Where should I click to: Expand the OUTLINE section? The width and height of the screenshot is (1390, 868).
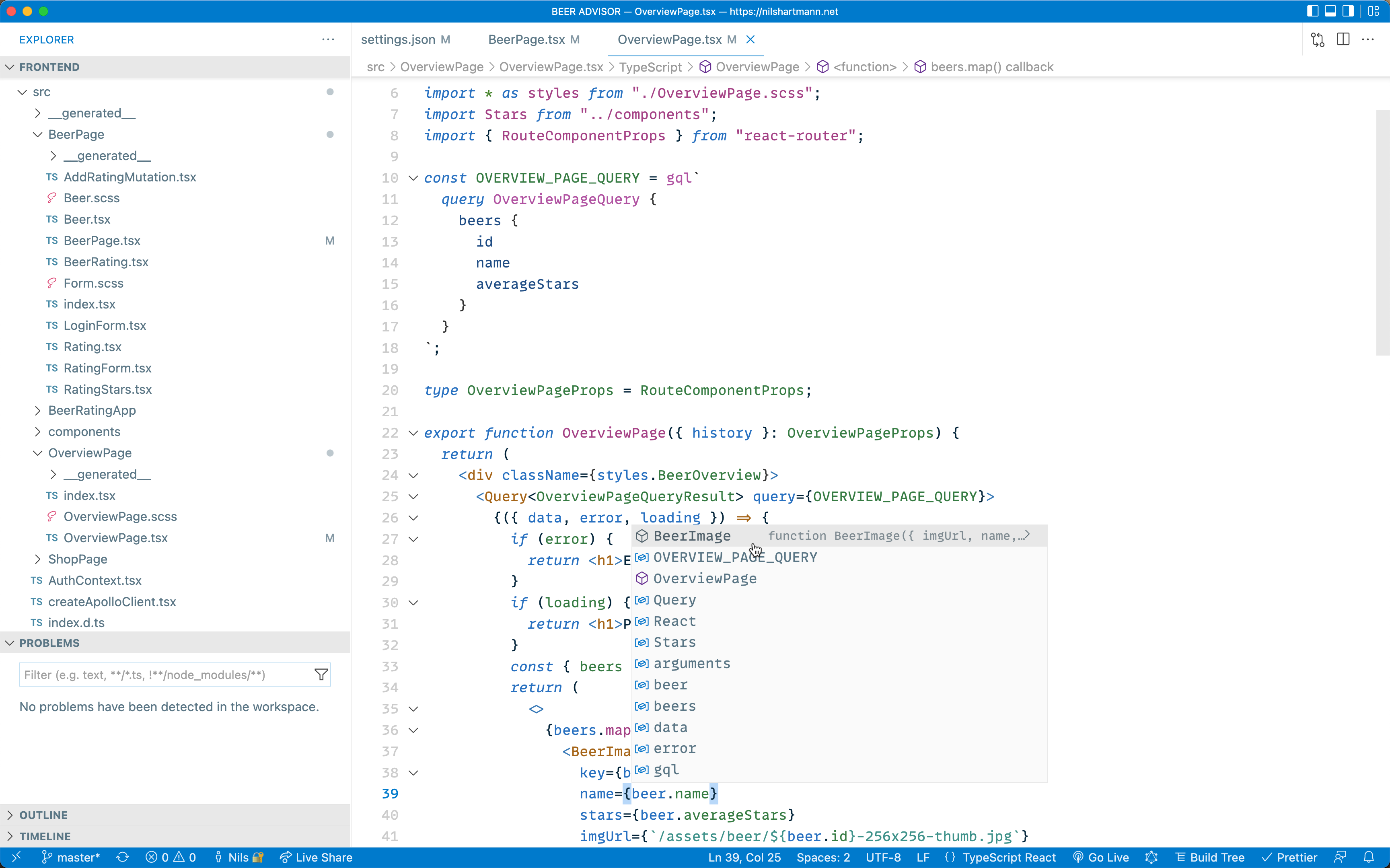(43, 815)
